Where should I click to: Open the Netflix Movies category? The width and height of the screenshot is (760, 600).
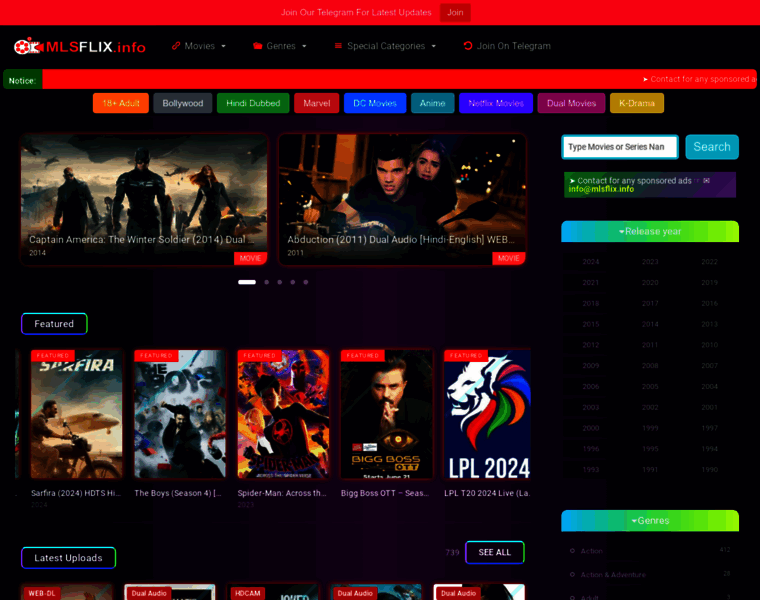tap(496, 103)
